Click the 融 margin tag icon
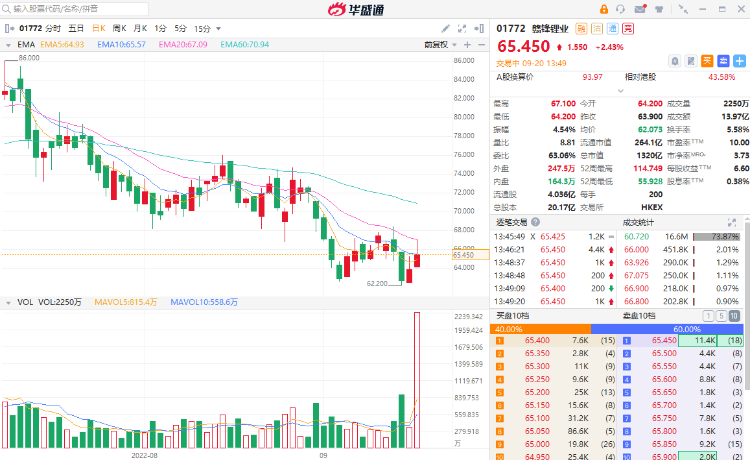The height and width of the screenshot is (460, 750). [582, 29]
